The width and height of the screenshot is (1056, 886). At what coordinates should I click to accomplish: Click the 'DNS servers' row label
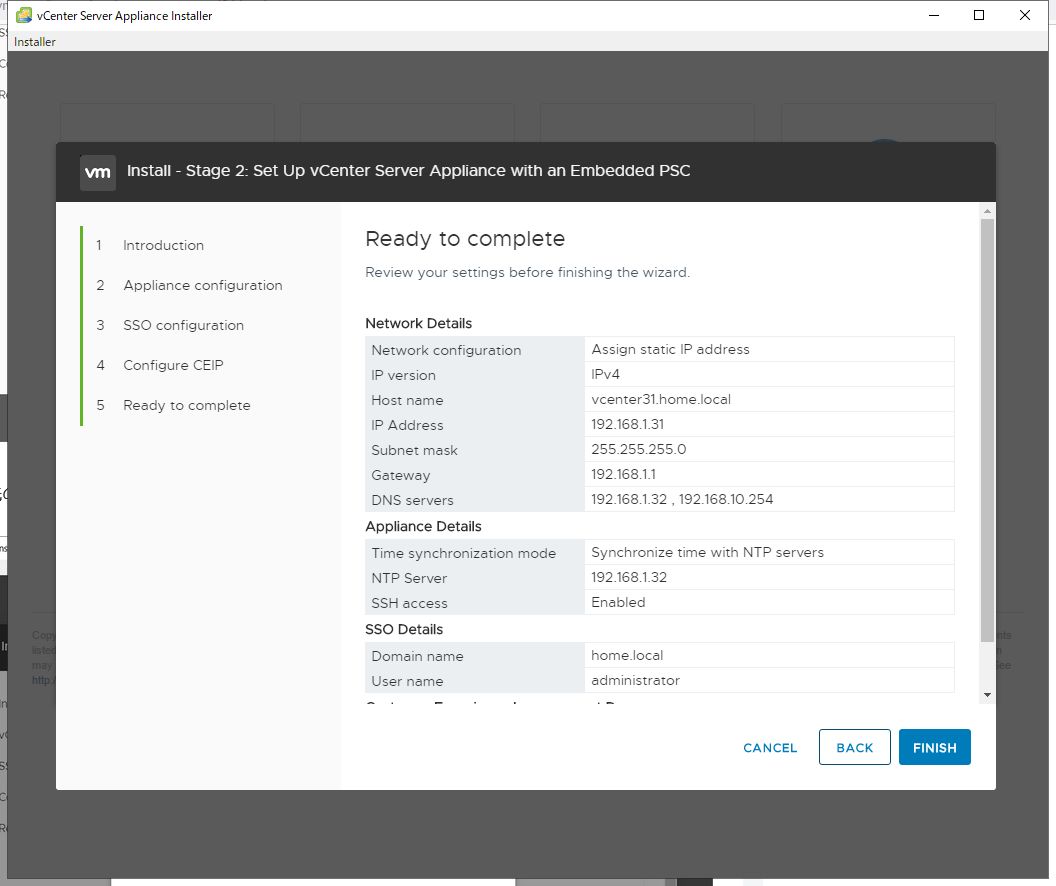point(412,500)
